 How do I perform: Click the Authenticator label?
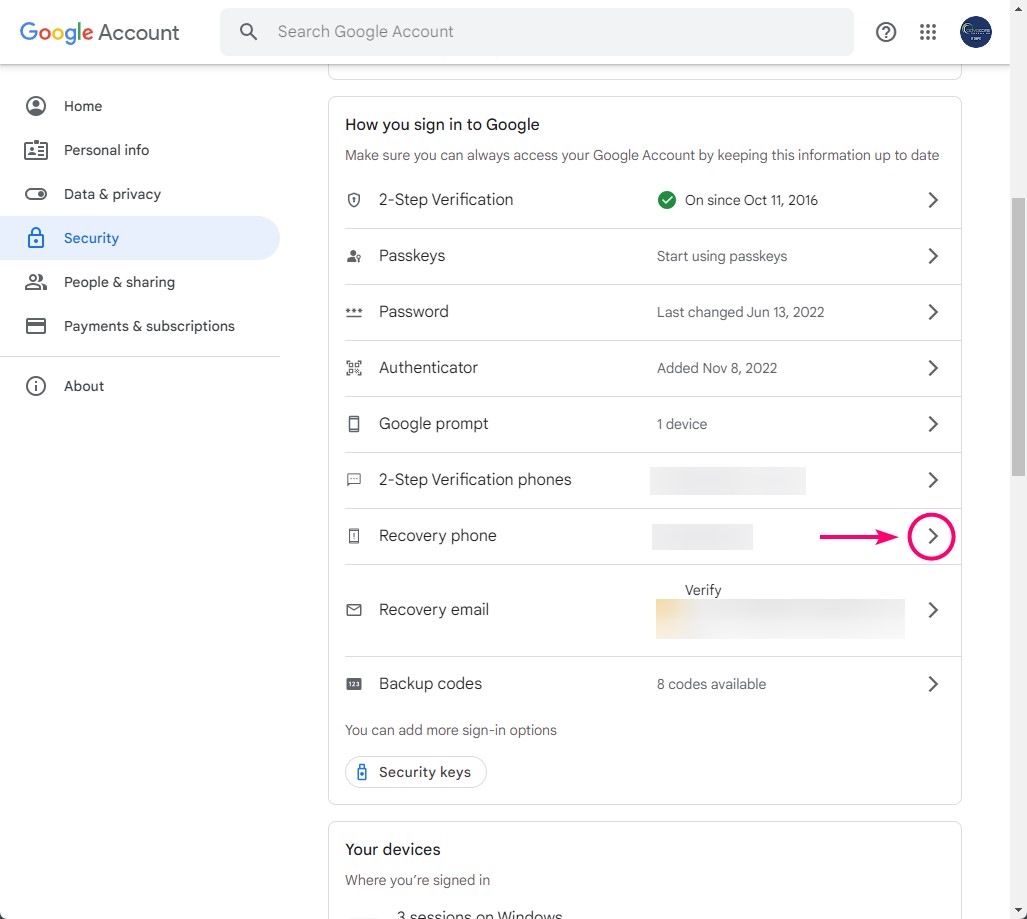[x=428, y=367]
